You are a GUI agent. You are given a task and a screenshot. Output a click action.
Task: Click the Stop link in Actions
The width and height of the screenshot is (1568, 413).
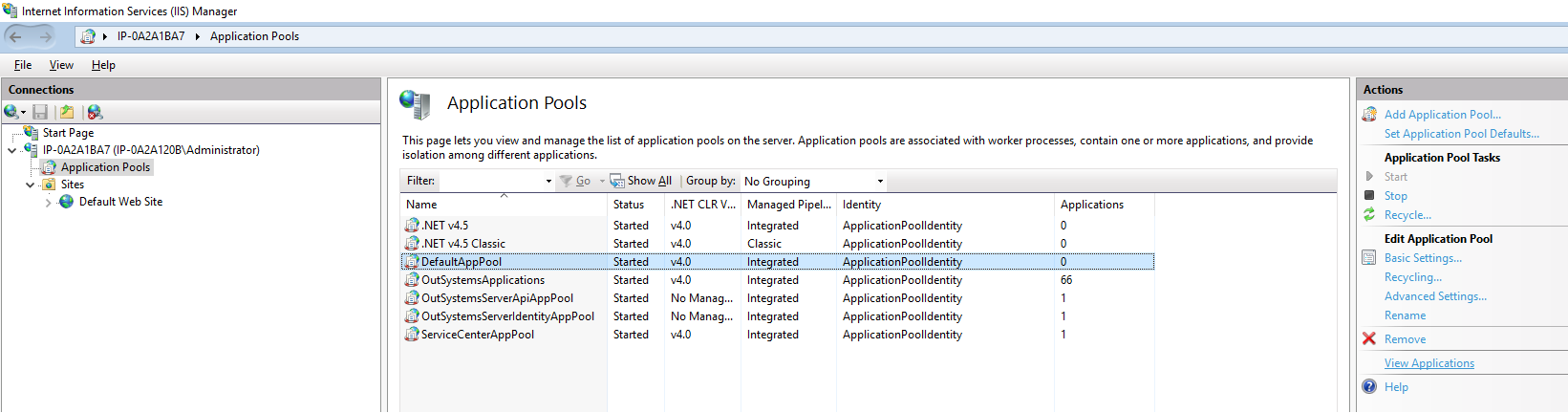(1395, 196)
